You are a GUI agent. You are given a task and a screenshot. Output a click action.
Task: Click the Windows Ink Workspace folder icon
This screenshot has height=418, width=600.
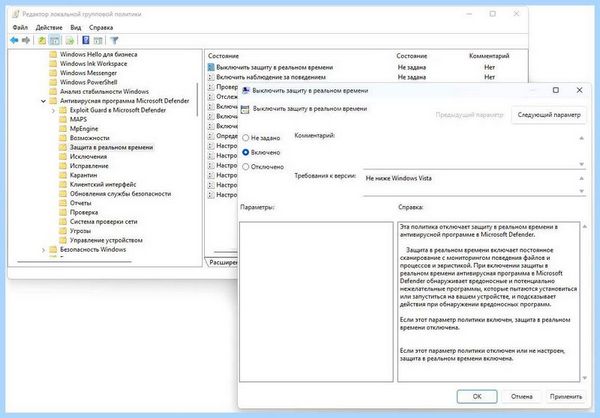pyautogui.click(x=53, y=64)
